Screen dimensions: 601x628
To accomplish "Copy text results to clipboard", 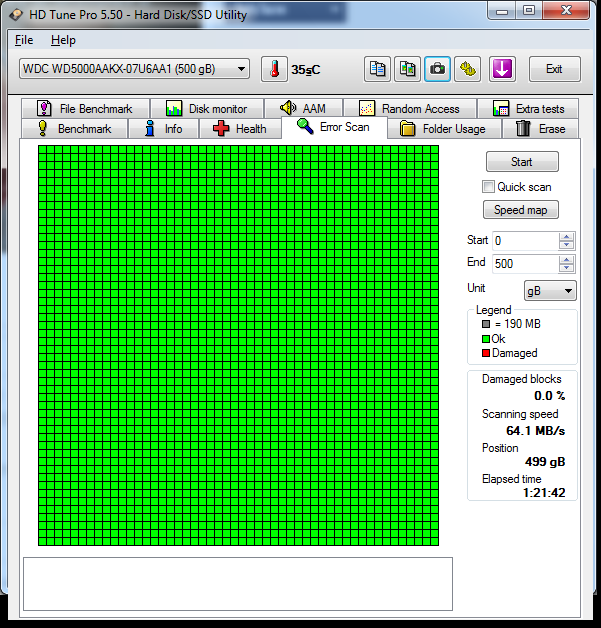I will pos(377,69).
